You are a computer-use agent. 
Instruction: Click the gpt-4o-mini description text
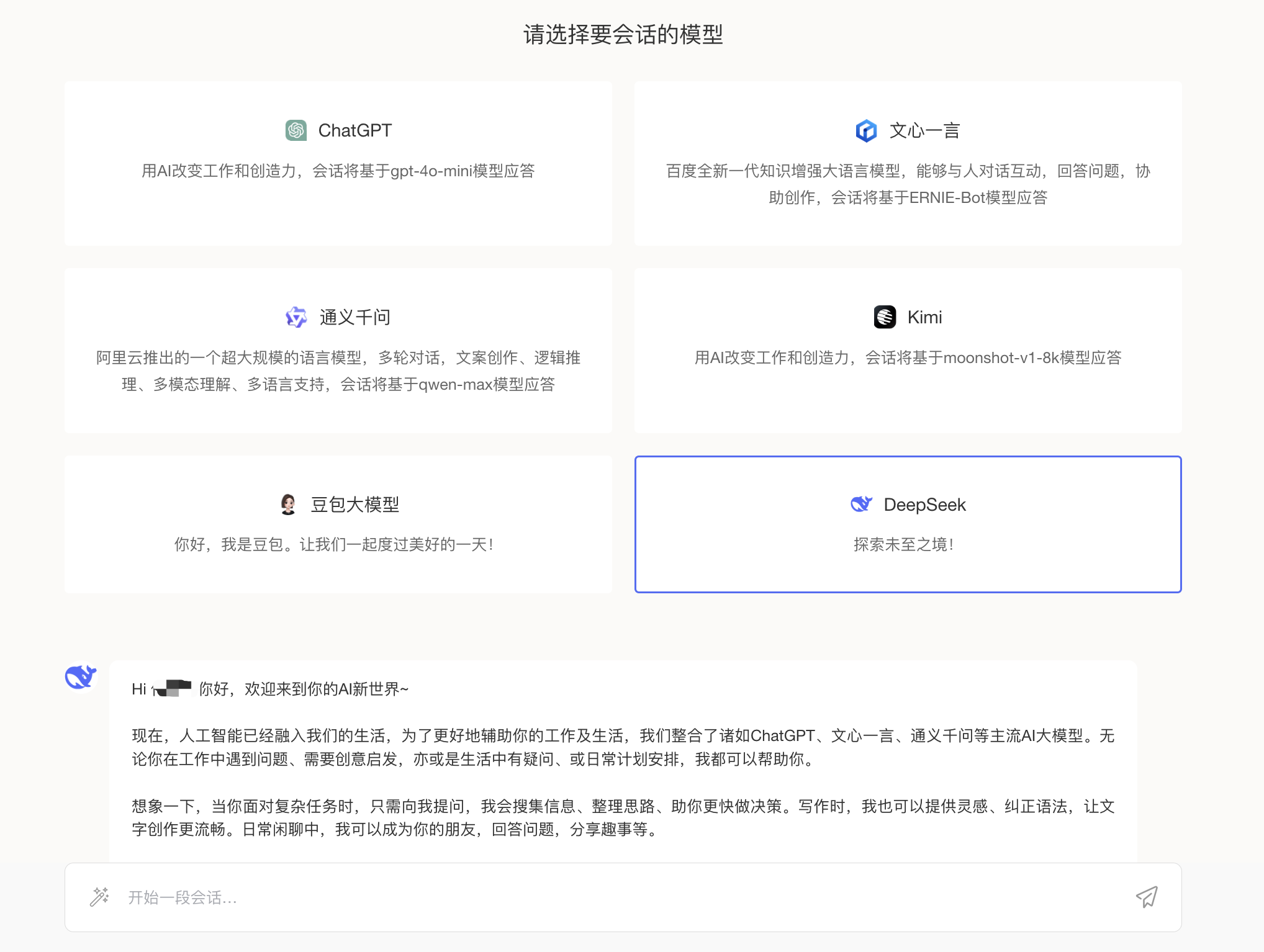click(338, 171)
